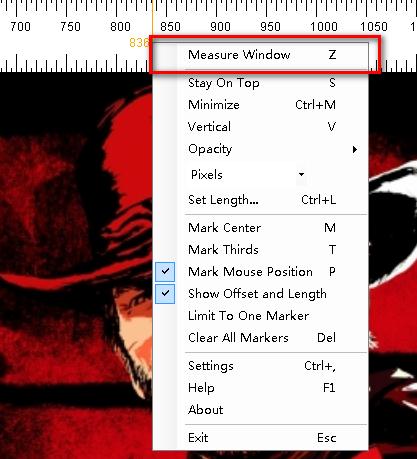Click Clear All Markers
This screenshot has width=417, height=459.
click(x=260, y=338)
